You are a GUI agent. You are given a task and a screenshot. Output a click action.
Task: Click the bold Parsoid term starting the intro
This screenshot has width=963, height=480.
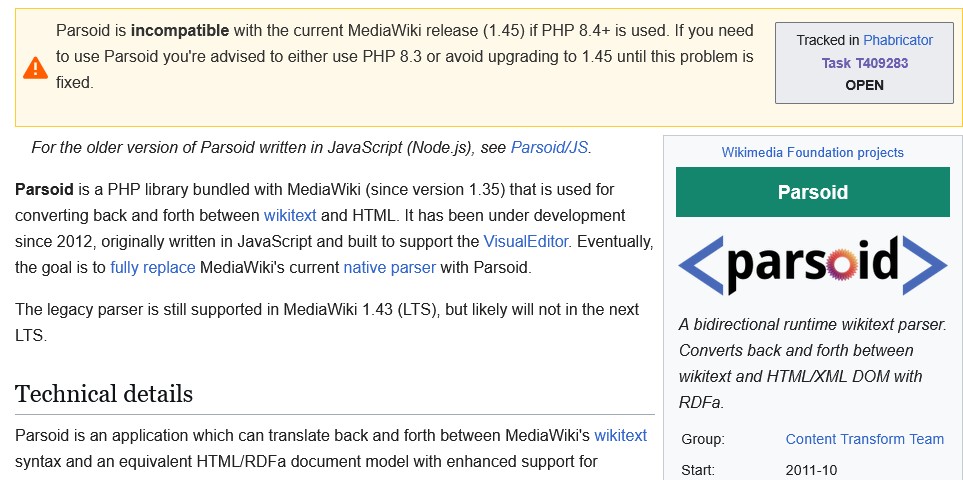[44, 189]
